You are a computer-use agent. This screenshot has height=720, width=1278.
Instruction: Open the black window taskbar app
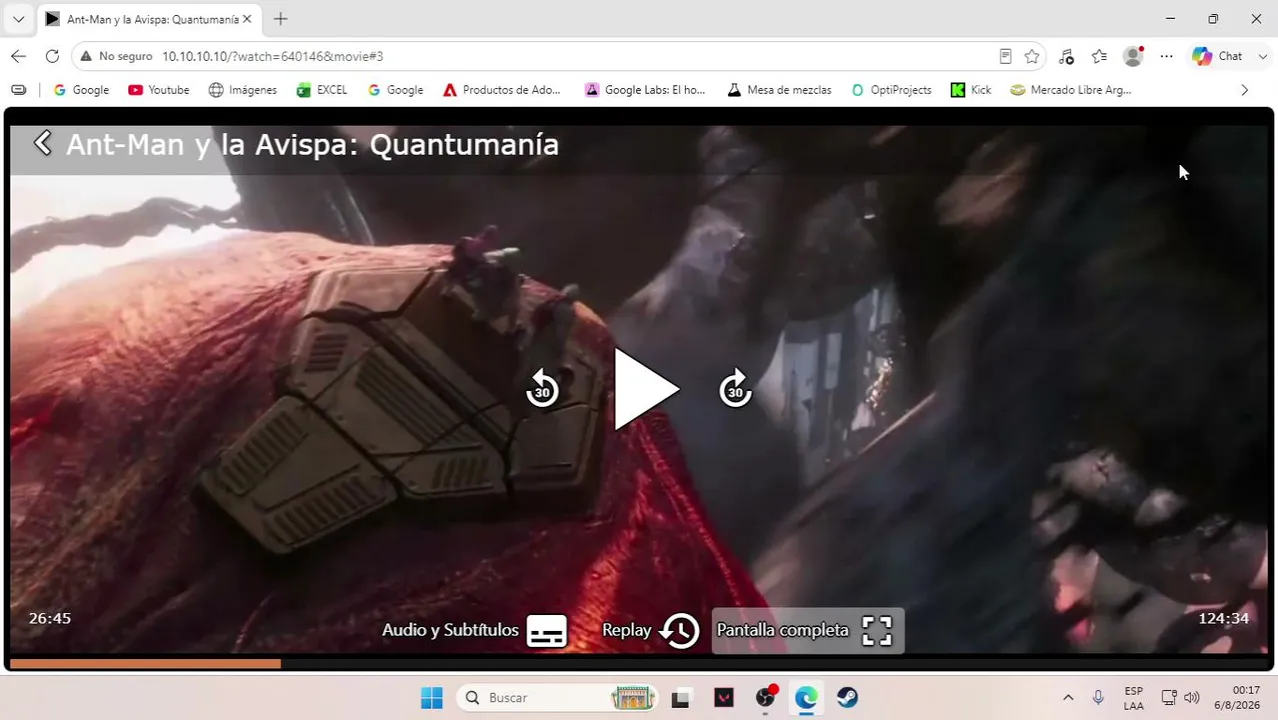681,697
